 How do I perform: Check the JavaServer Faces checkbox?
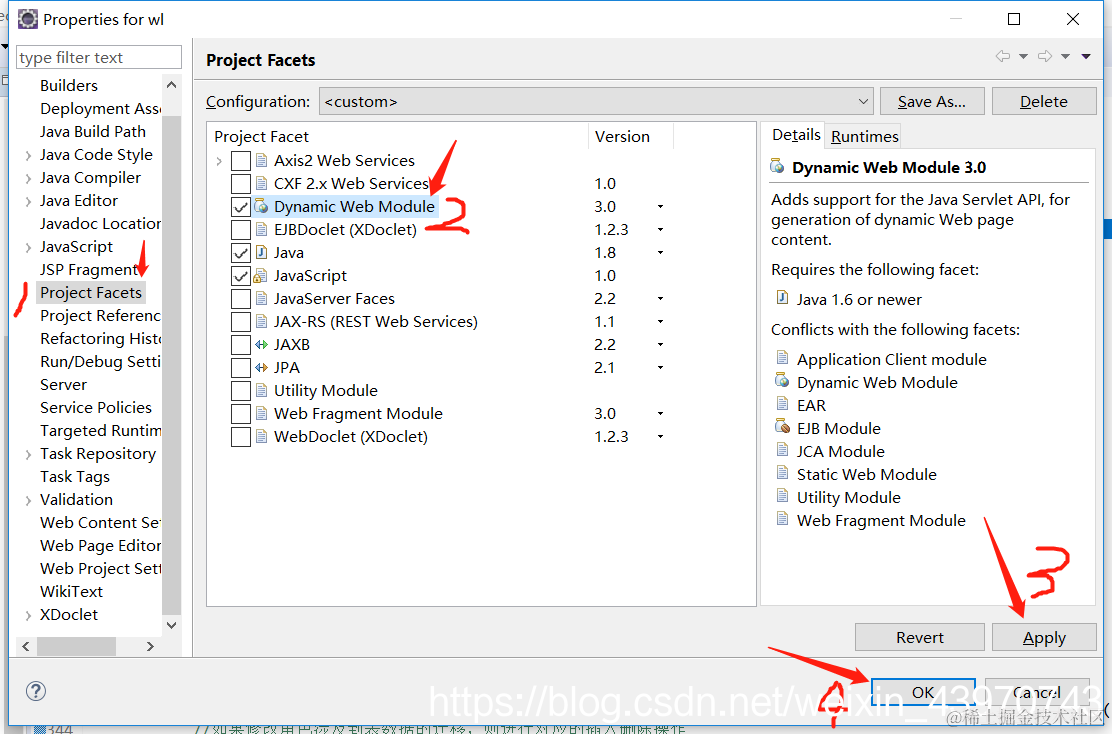pyautogui.click(x=240, y=299)
